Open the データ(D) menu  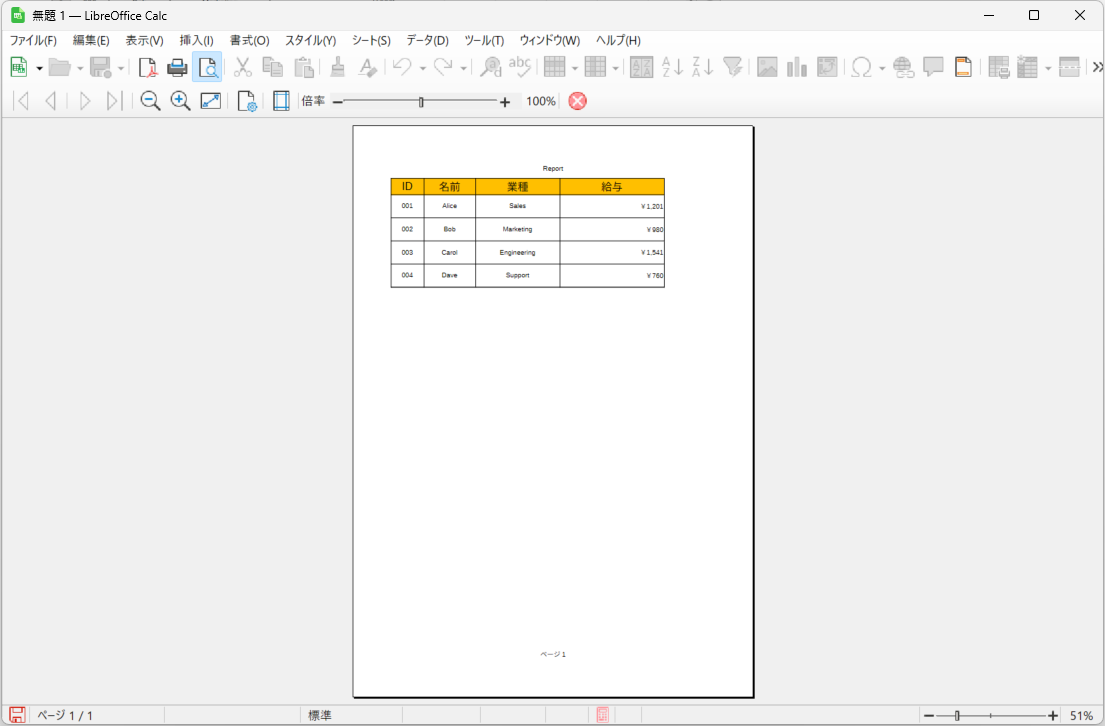click(x=427, y=41)
